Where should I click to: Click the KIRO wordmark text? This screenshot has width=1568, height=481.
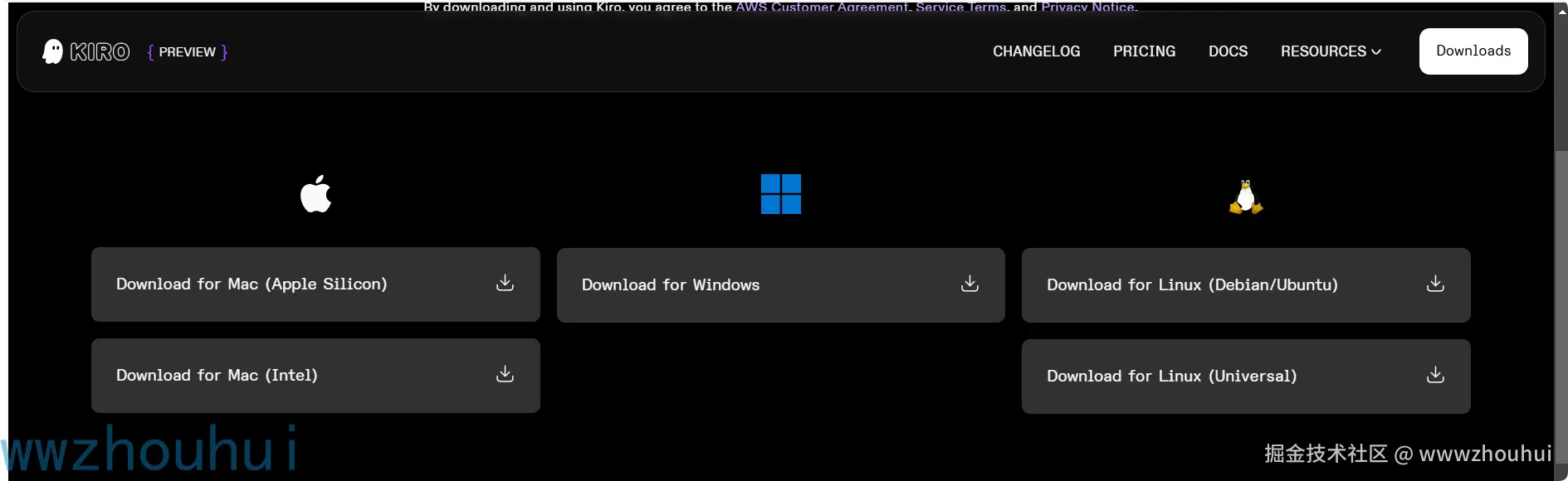click(100, 52)
